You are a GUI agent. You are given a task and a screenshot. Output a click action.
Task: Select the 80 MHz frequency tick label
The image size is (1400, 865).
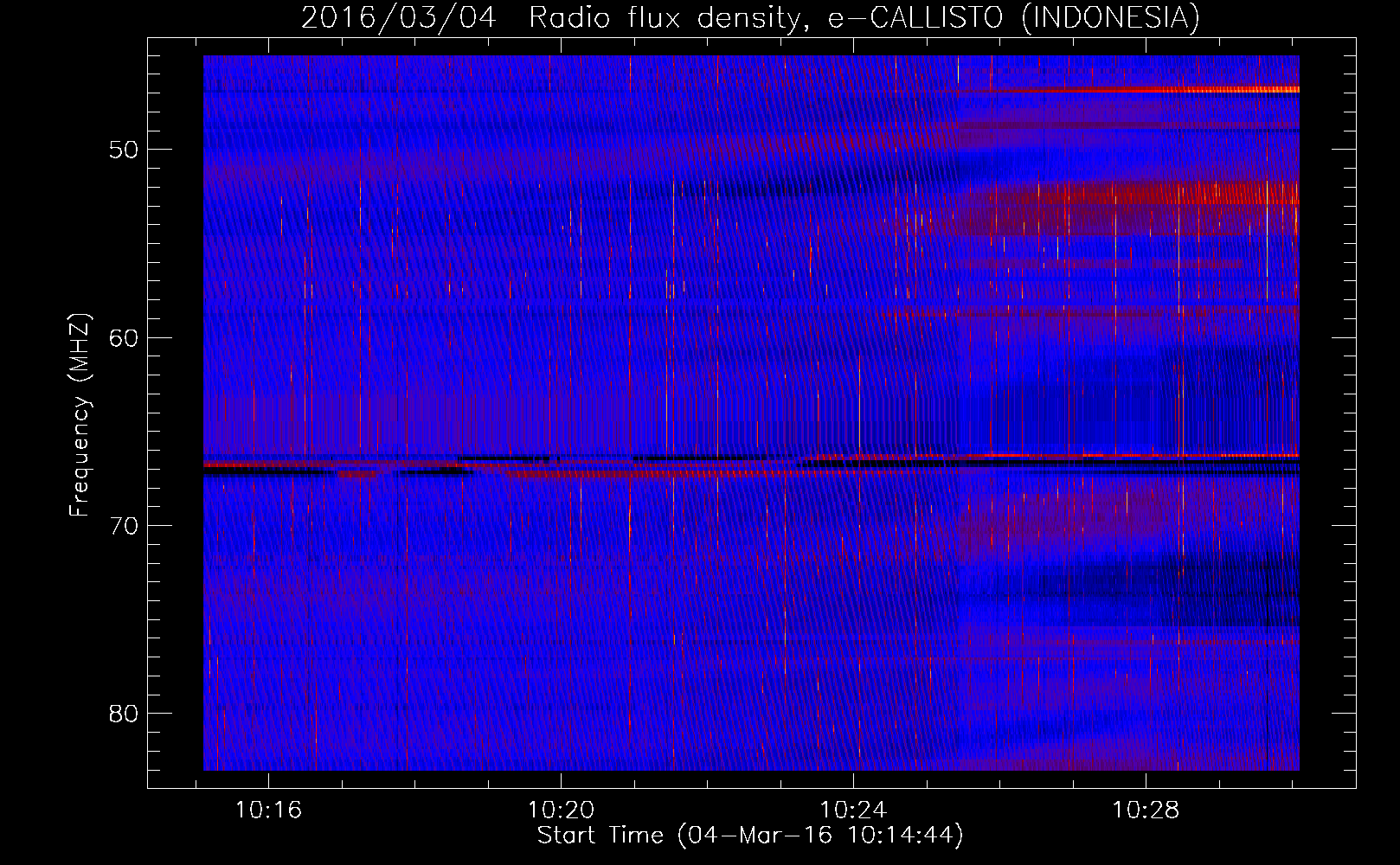click(124, 714)
